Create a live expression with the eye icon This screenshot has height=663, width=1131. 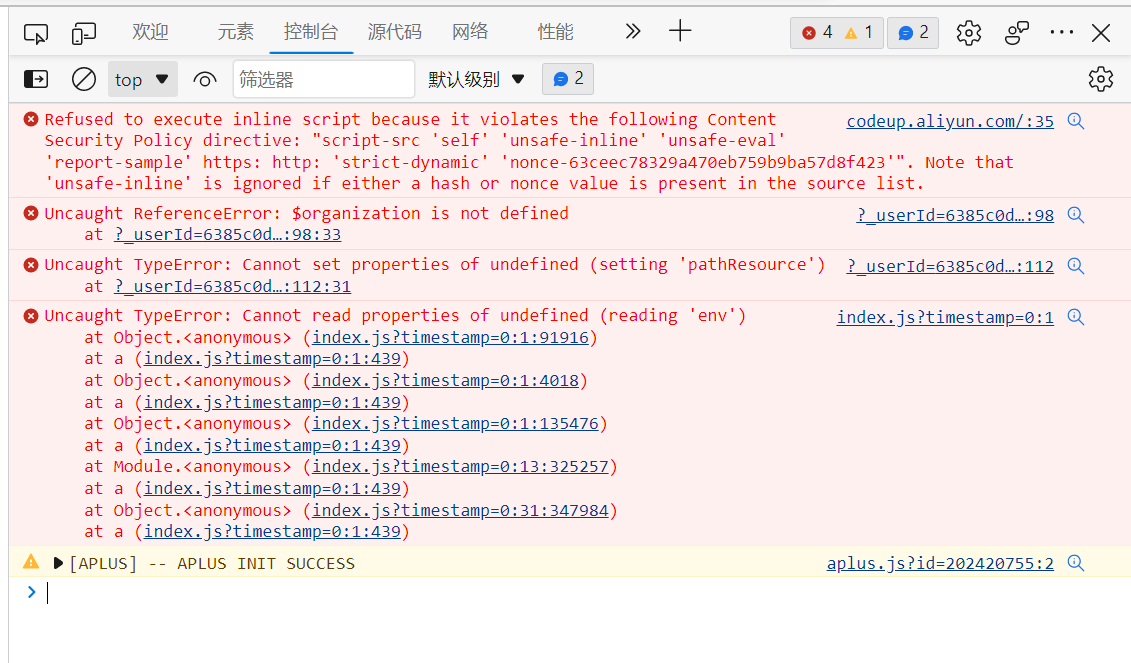tap(205, 79)
